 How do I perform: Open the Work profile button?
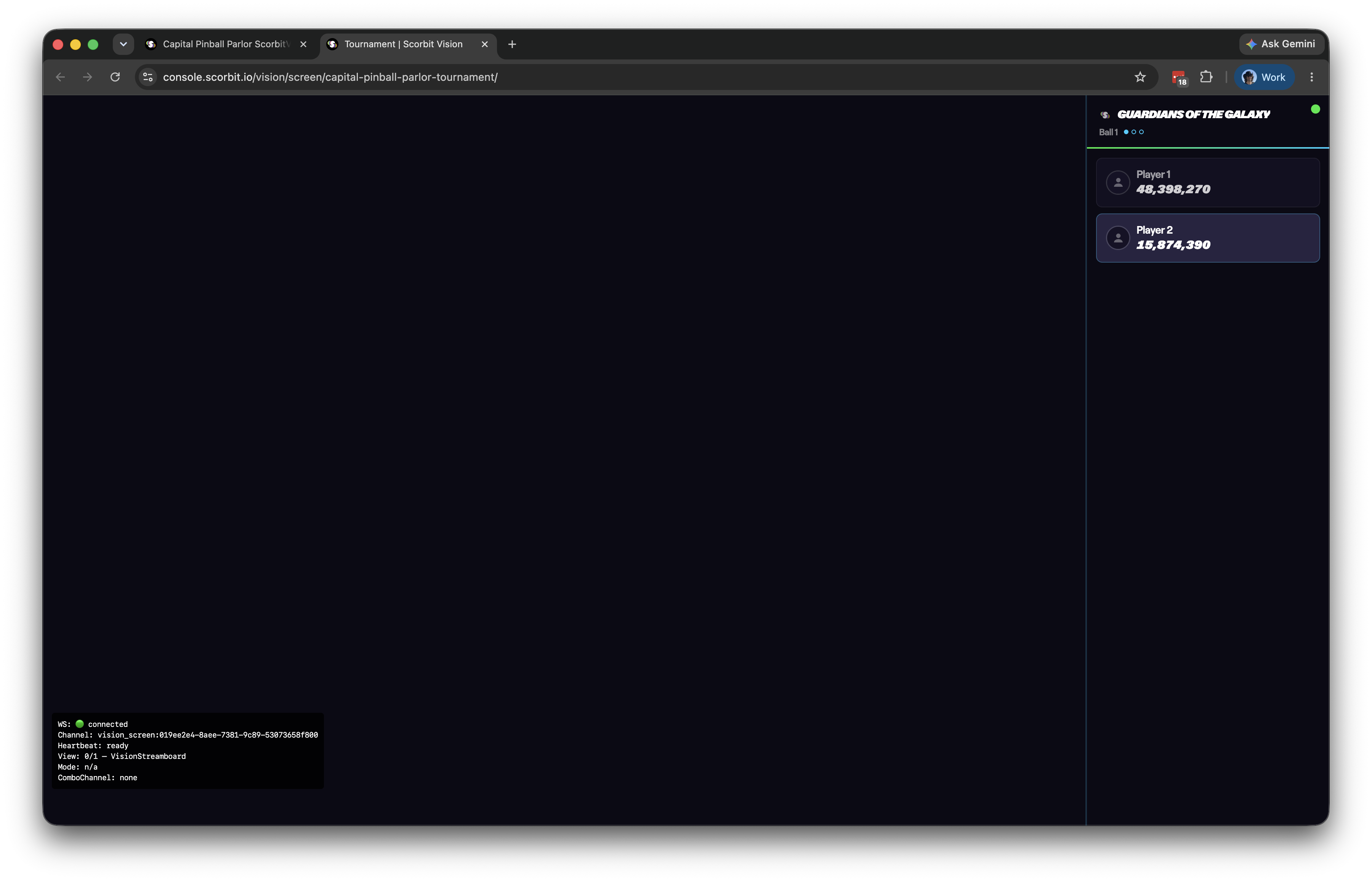[x=1264, y=77]
